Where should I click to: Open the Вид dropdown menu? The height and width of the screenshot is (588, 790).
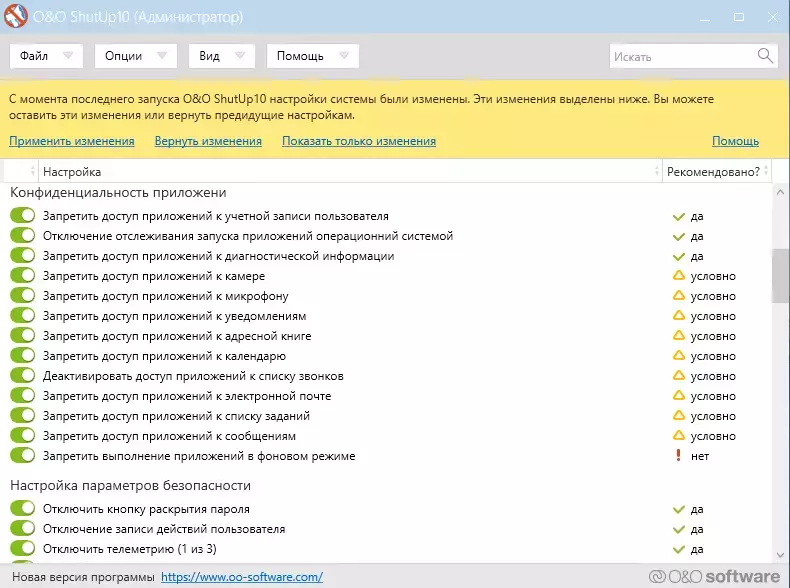(222, 56)
